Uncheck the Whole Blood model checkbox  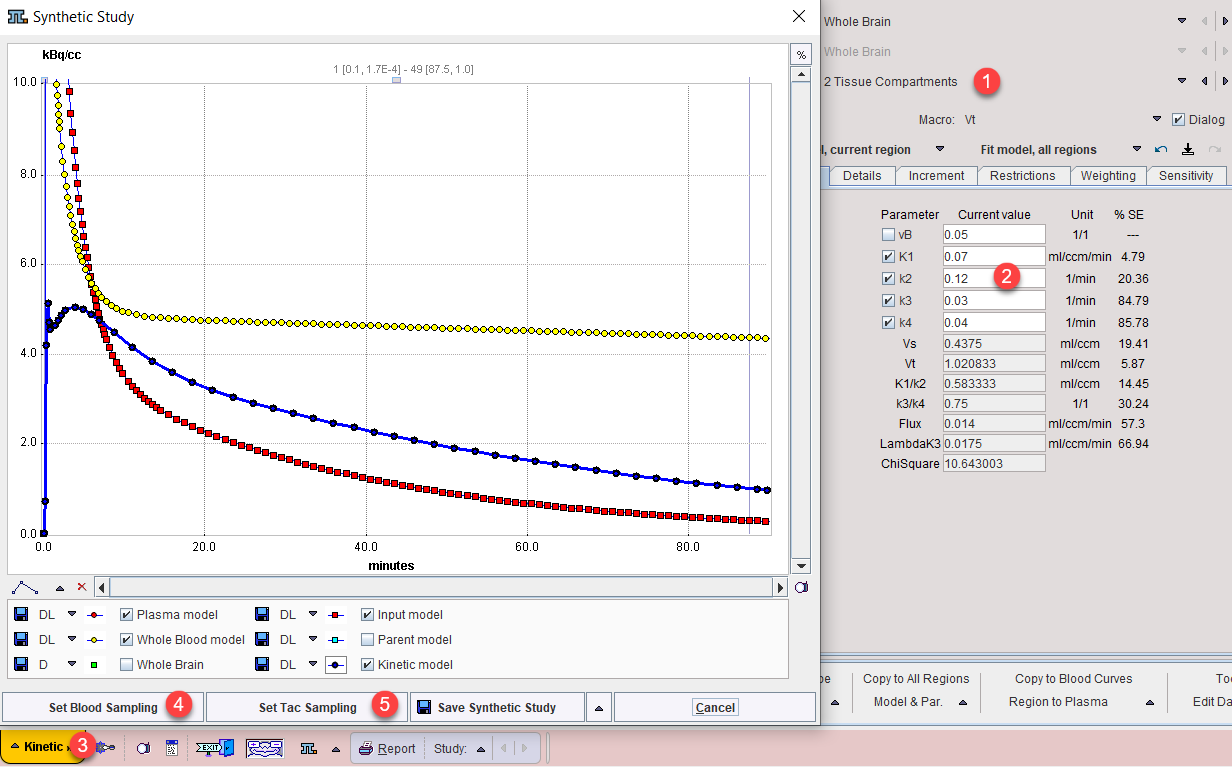click(x=127, y=640)
